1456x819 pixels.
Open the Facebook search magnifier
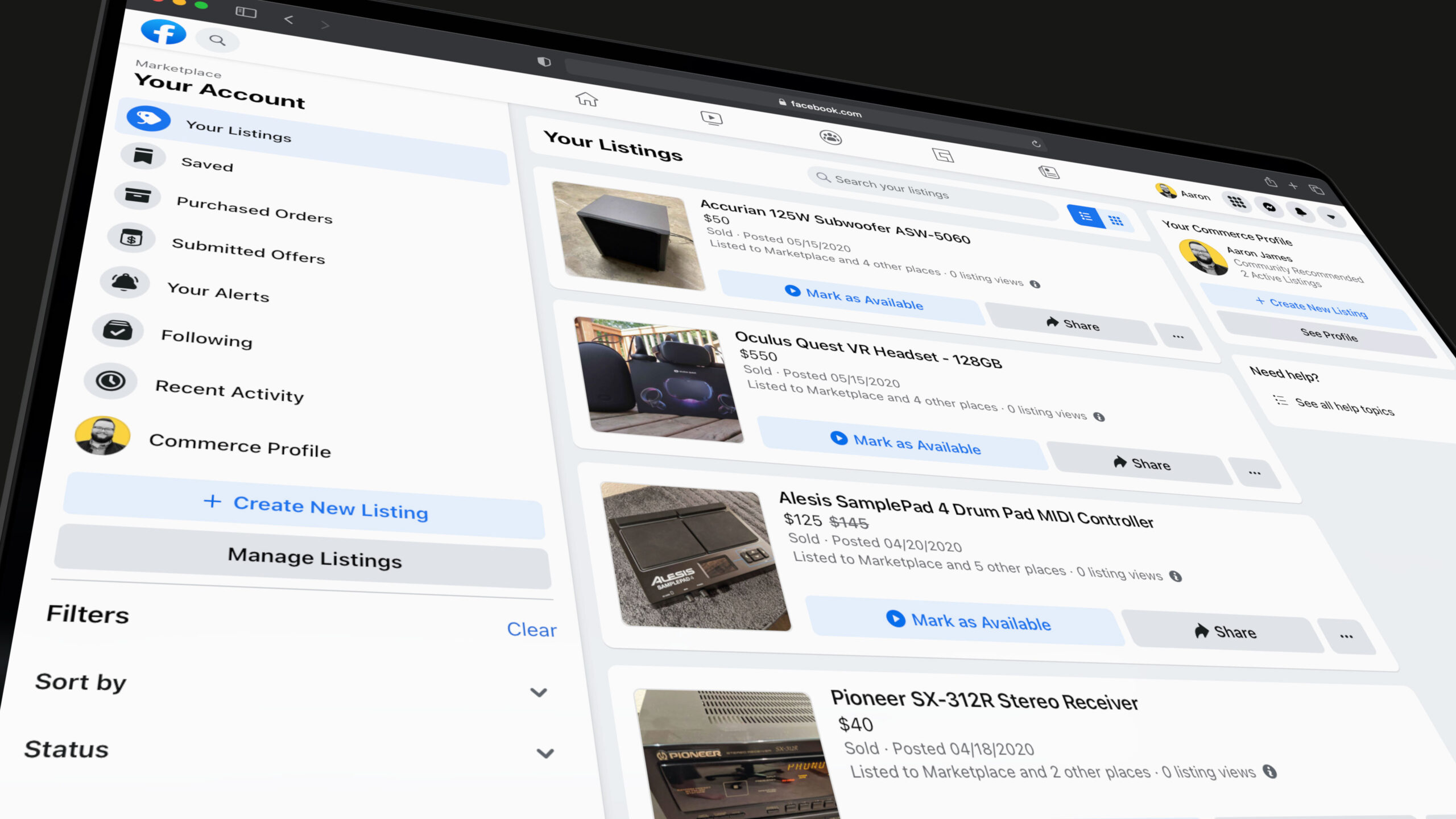217,40
